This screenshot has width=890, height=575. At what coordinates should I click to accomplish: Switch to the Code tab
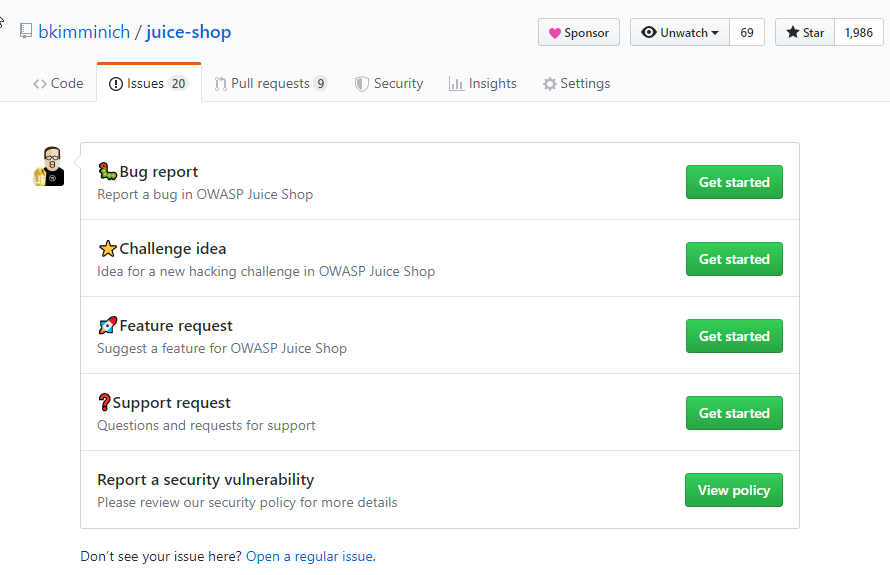[58, 83]
